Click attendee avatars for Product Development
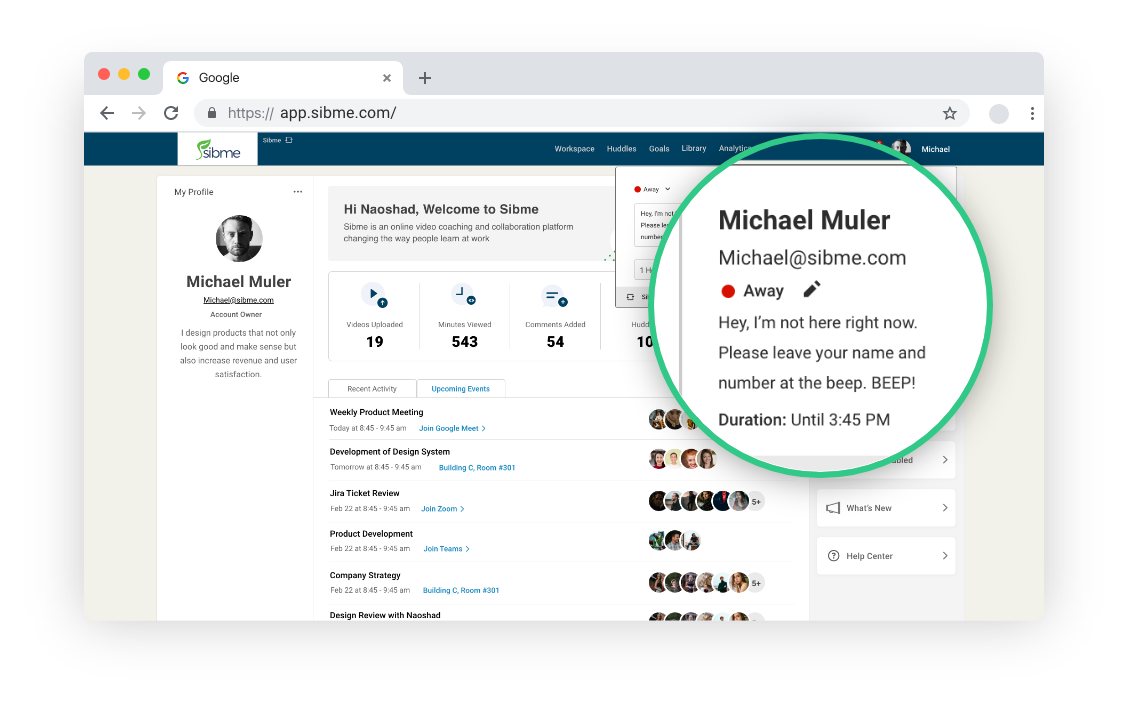 coord(674,540)
